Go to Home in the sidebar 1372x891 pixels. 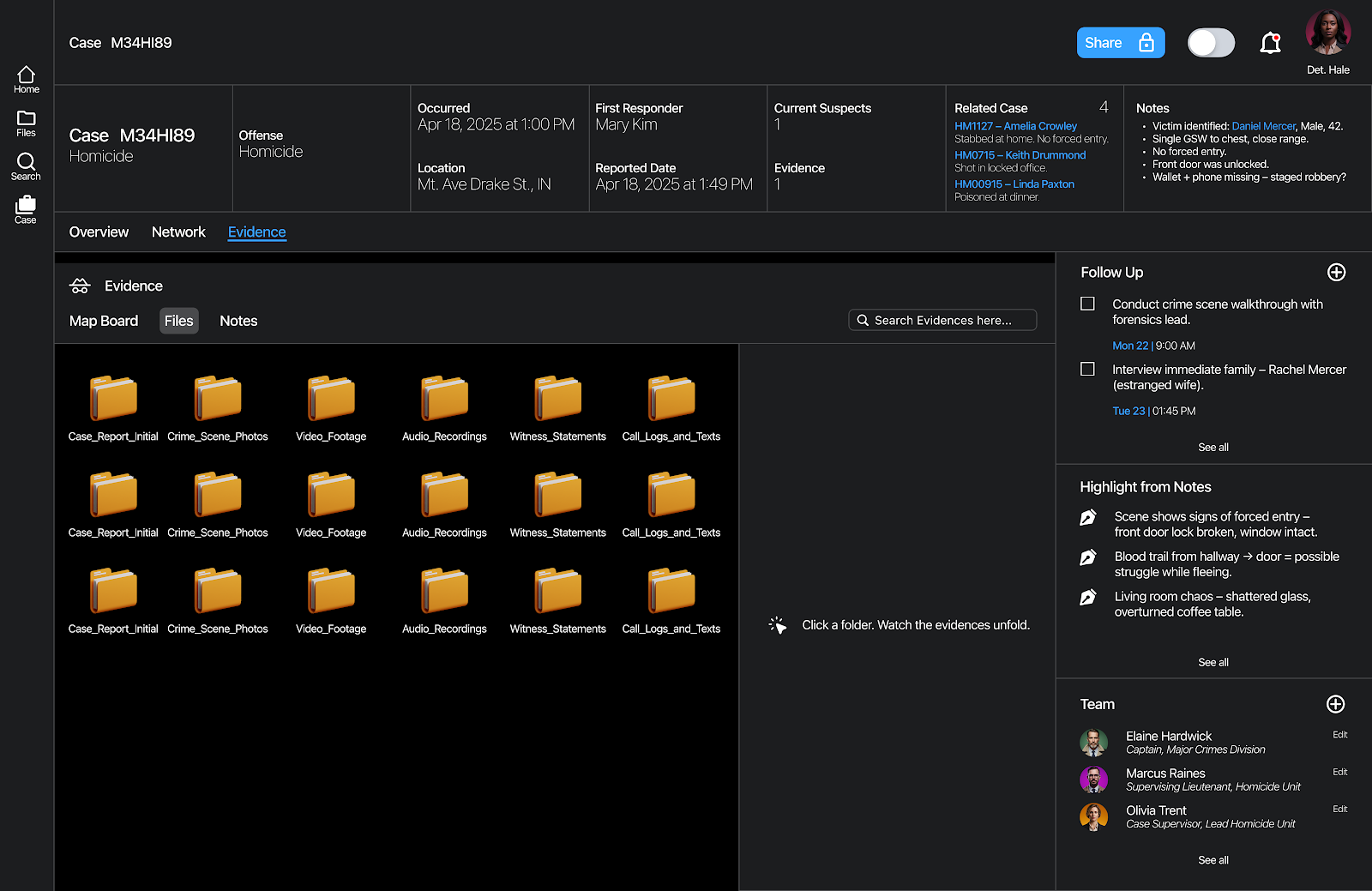[x=26, y=80]
